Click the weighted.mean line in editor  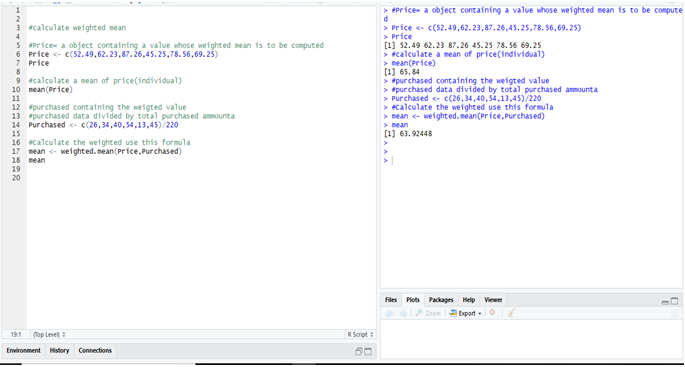(x=105, y=152)
